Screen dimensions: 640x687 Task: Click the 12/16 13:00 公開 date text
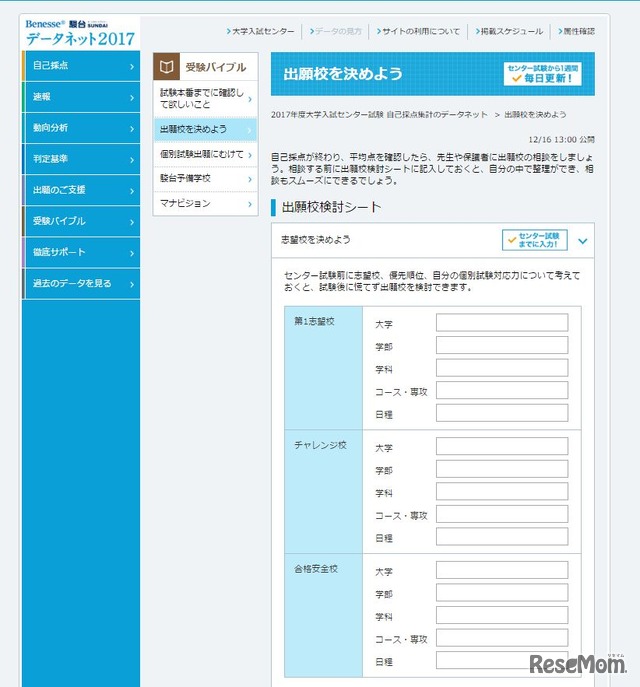561,140
